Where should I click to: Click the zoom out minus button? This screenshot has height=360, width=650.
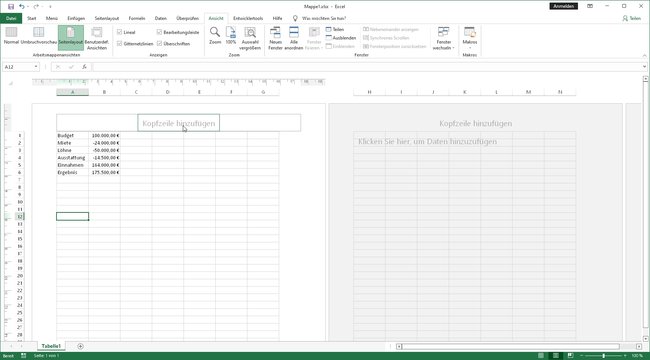[x=581, y=355]
